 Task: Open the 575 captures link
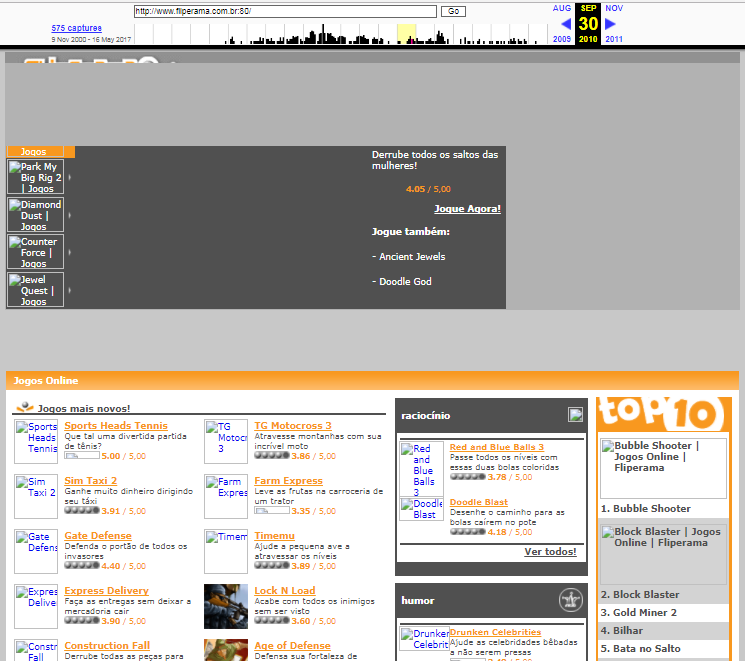coord(76,28)
